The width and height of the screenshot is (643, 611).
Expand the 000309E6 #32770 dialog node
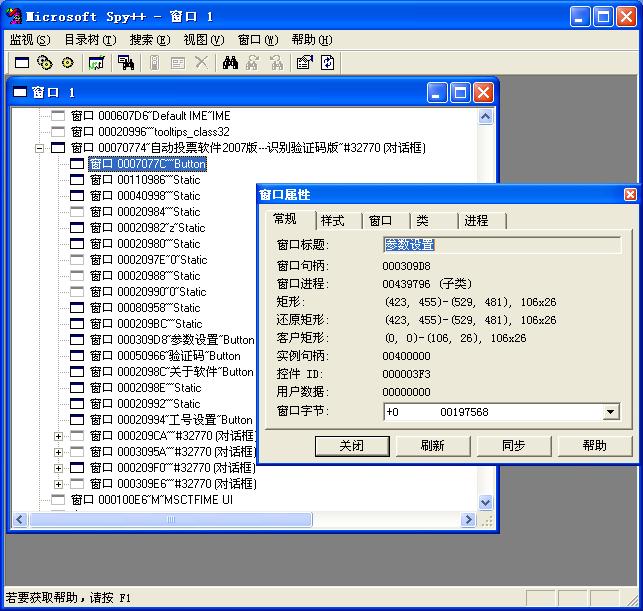pos(58,484)
